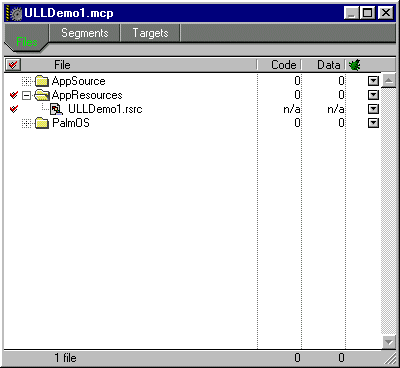
Task: Select the ULLDemo1.rsrc file name
Action: (105, 109)
